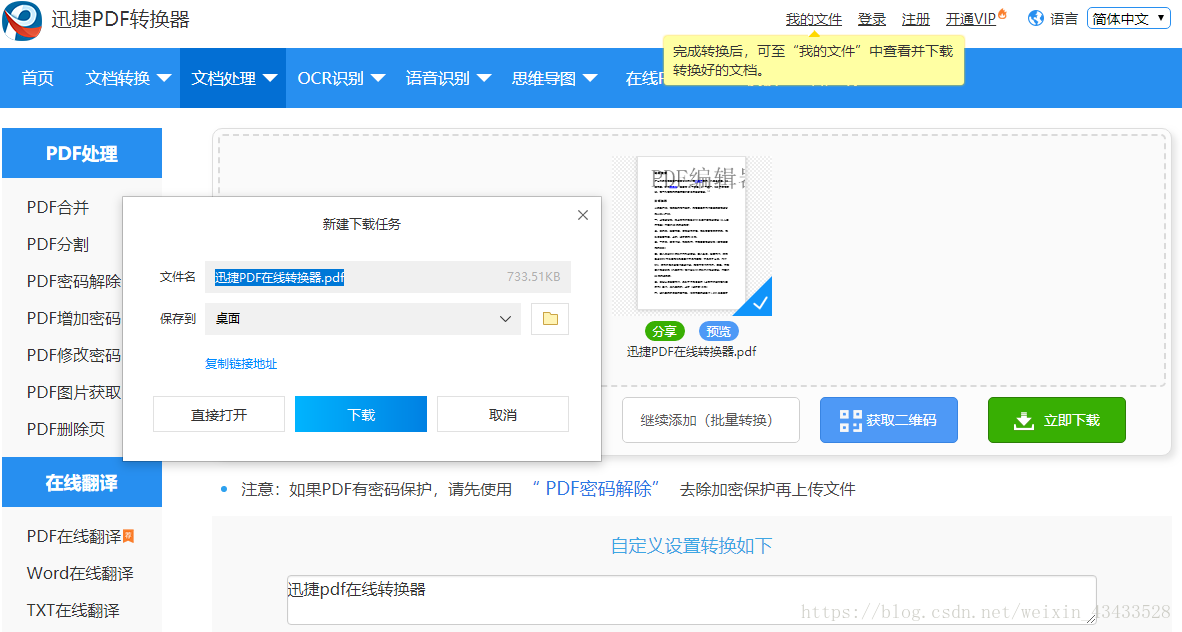Click the PDF document thumbnail

click(x=691, y=234)
